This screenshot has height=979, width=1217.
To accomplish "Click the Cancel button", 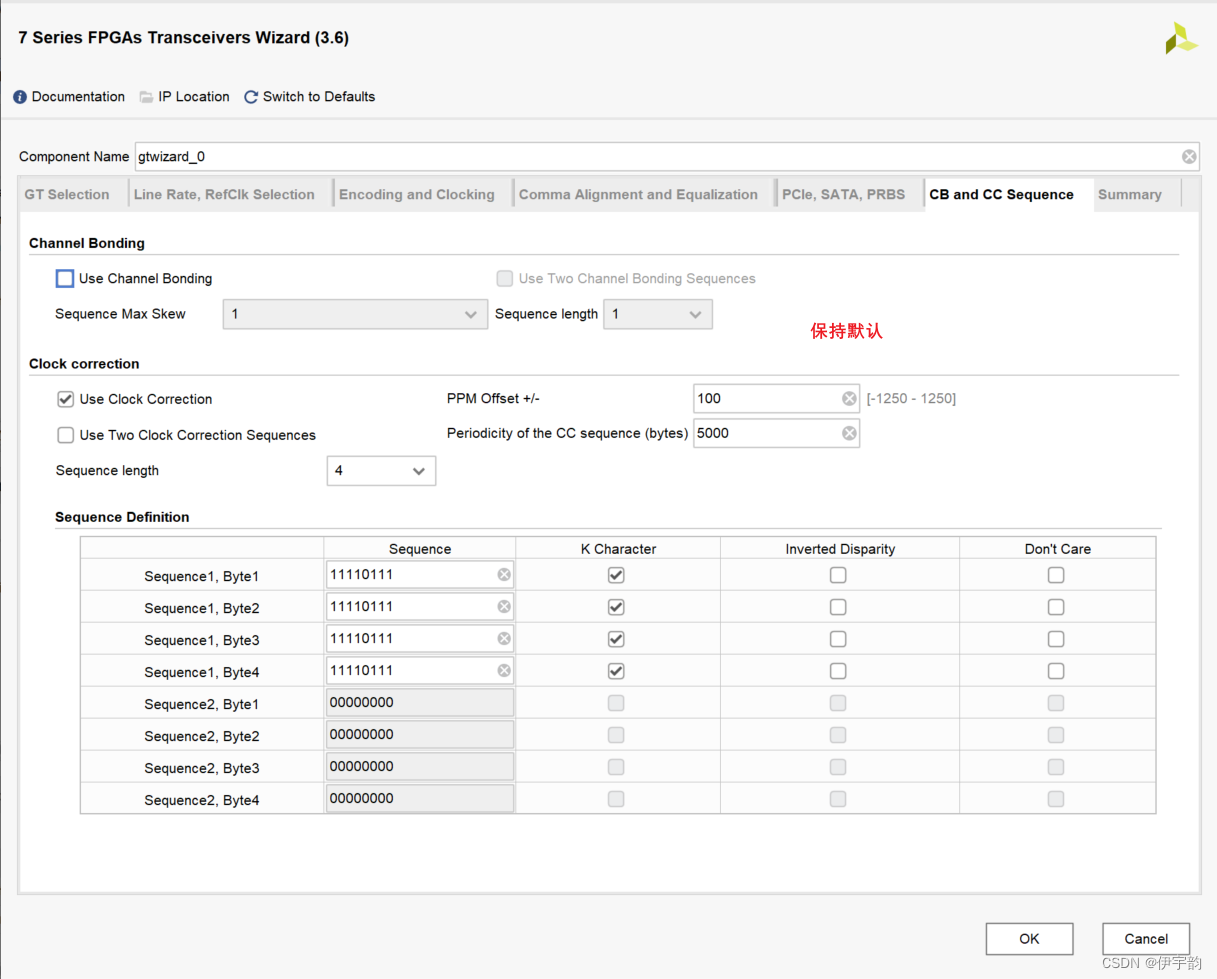I will 1146,939.
